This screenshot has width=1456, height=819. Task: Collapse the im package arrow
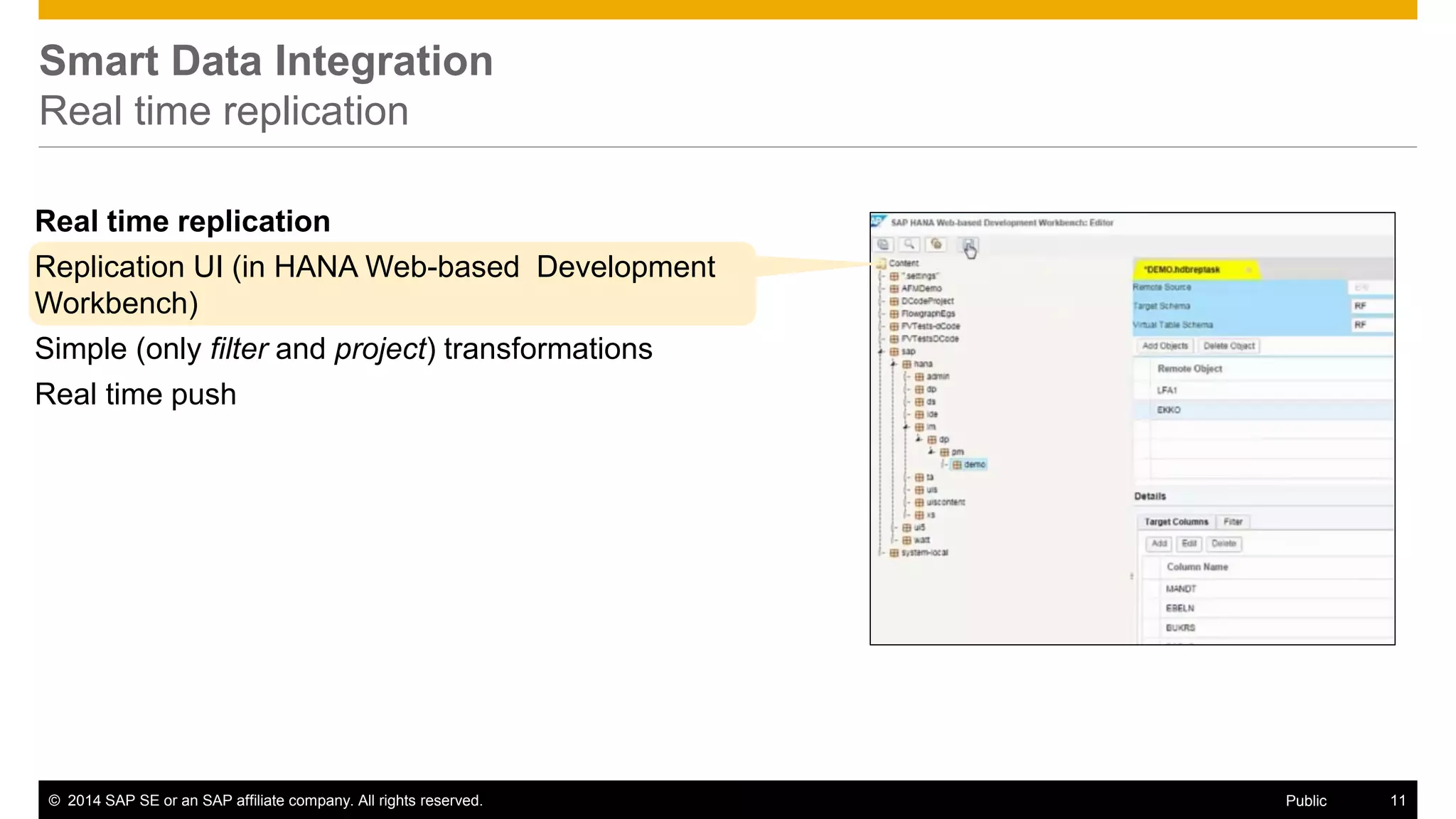pos(906,427)
